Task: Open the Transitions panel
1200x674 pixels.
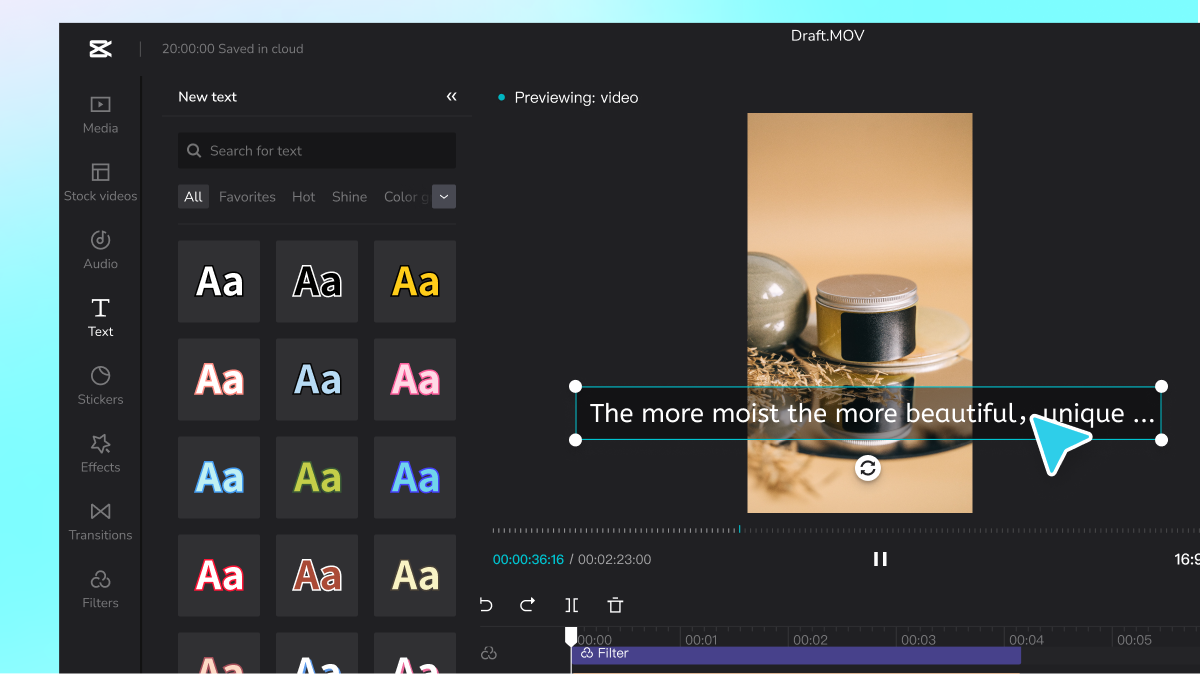Action: pos(100,522)
